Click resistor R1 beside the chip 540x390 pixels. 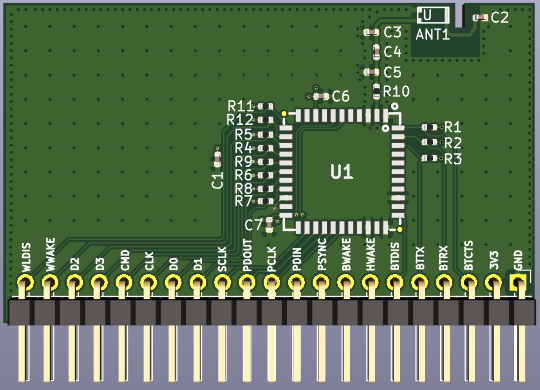pyautogui.click(x=429, y=127)
